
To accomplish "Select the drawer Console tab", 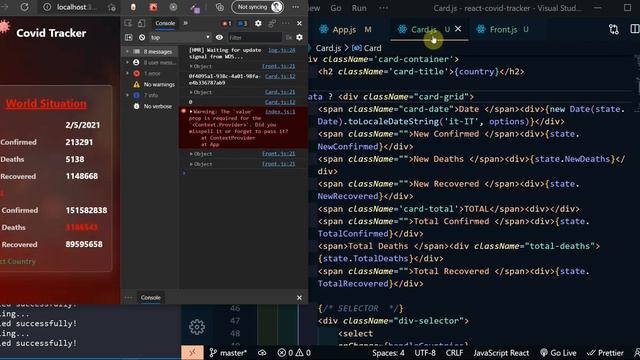I will (x=151, y=298).
